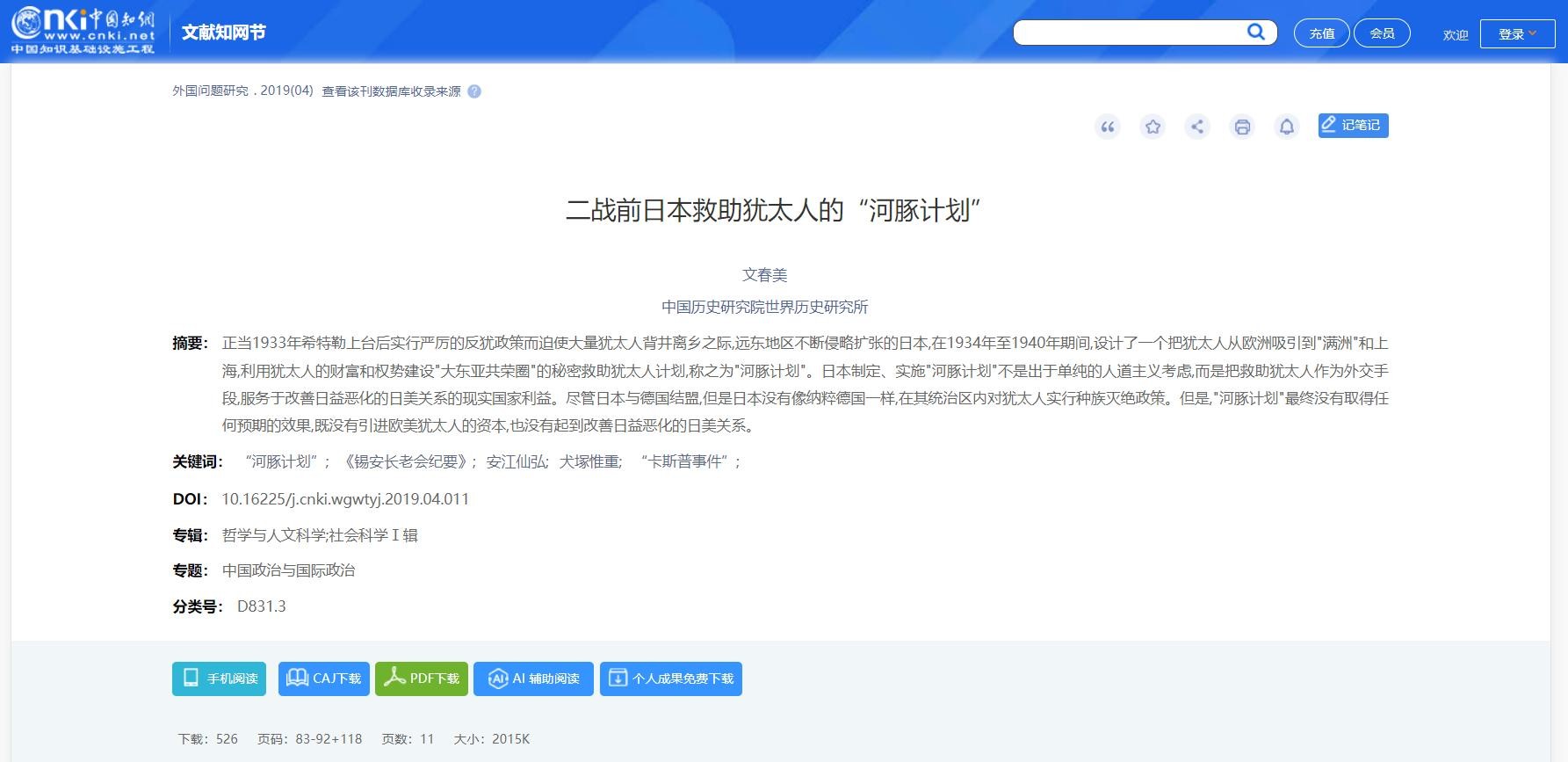Click the 手机阅读 button

(x=219, y=679)
